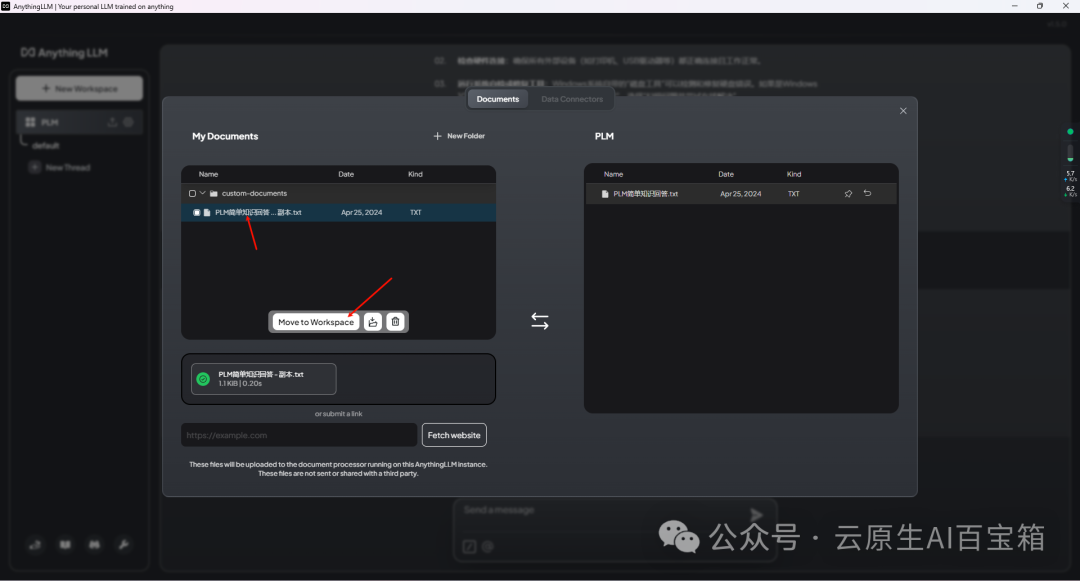Click the Move to Workspace button
1080x581 pixels.
coord(316,321)
